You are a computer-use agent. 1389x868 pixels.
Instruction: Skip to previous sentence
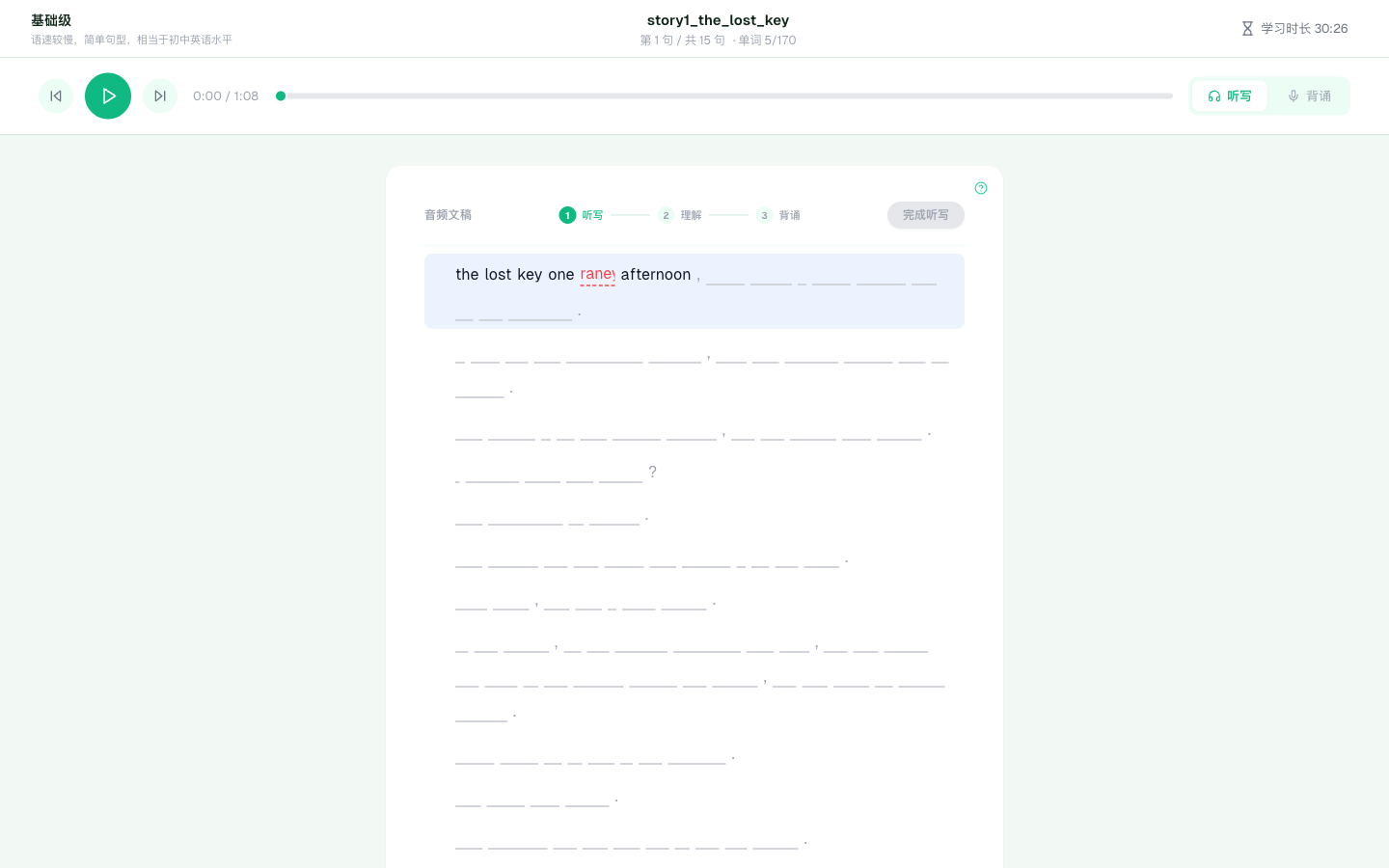coord(56,96)
